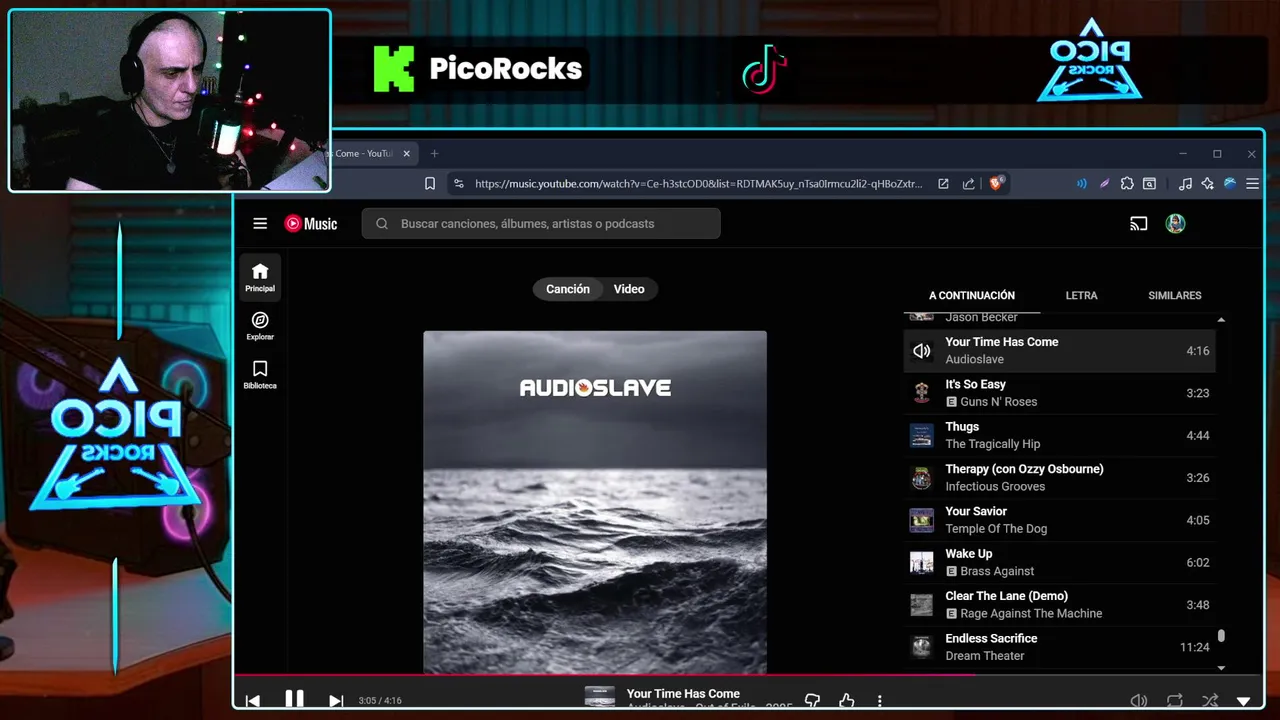1280x720 pixels.
Task: Click the address bar URL
Action: click(698, 184)
